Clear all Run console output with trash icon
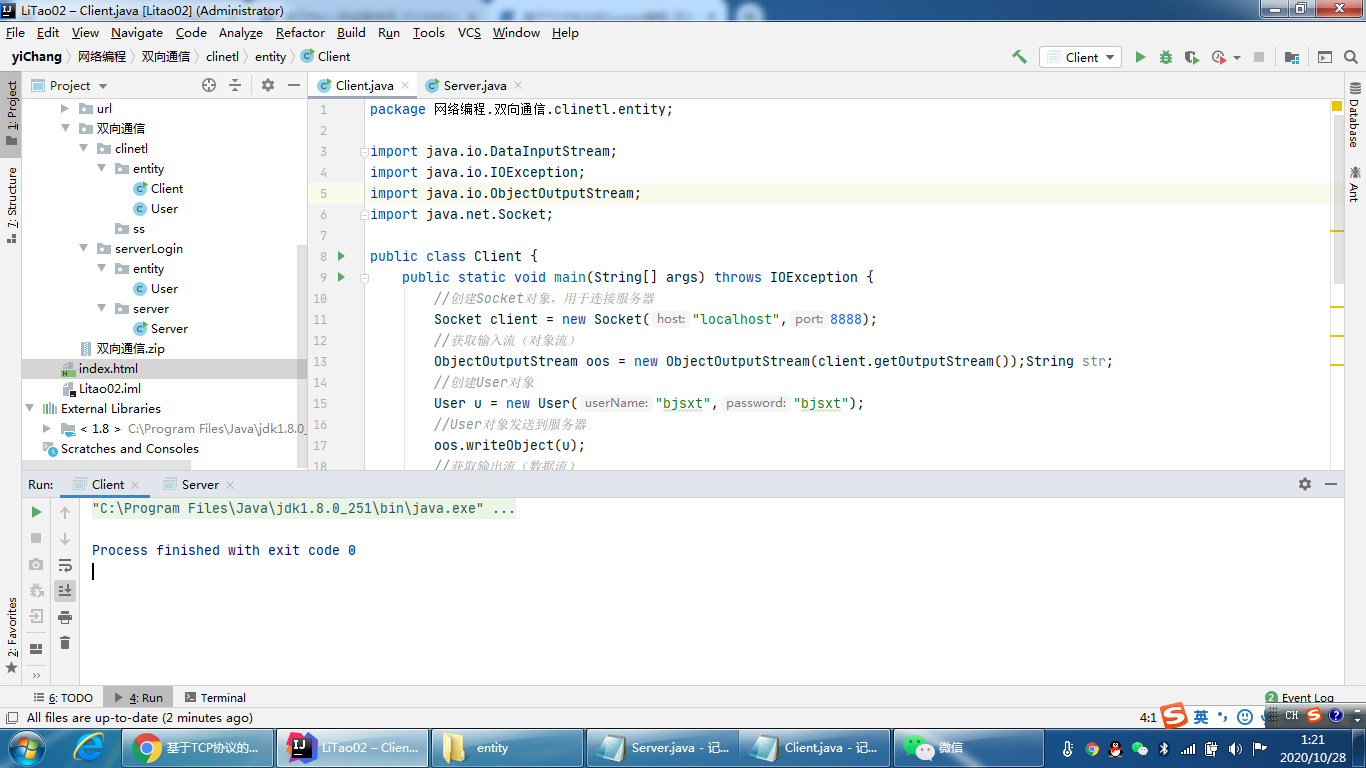The height and width of the screenshot is (768, 1366). coord(65,643)
